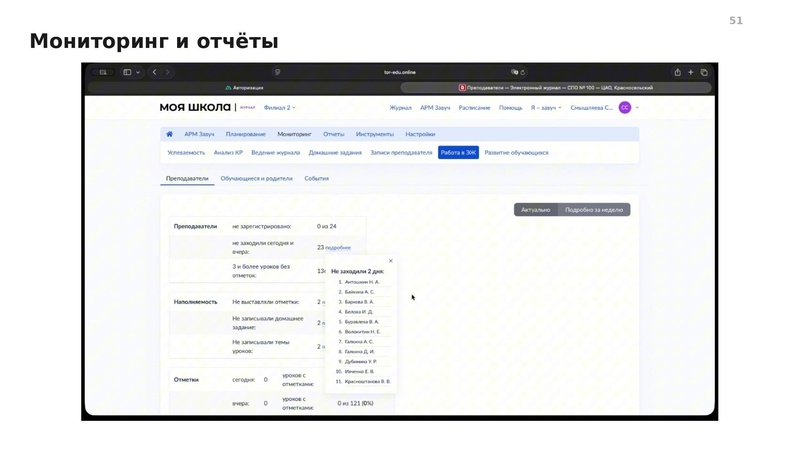Click 'Буравлева В. А.' in the popup list
The image size is (800, 450).
click(x=362, y=322)
